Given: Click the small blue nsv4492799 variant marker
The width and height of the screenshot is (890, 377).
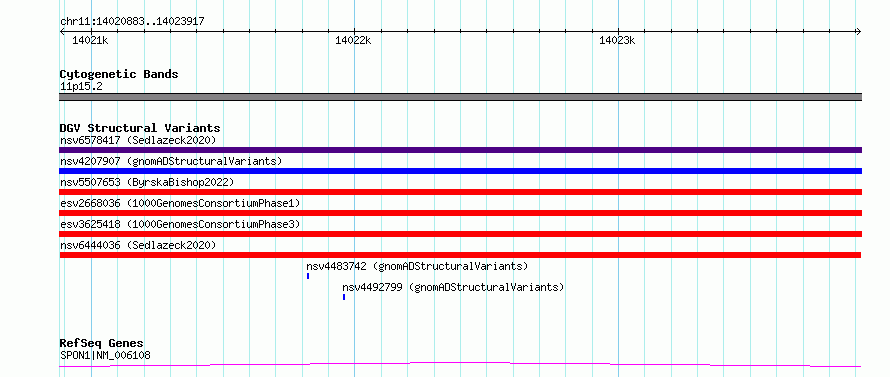Looking at the screenshot, I should coord(343,297).
